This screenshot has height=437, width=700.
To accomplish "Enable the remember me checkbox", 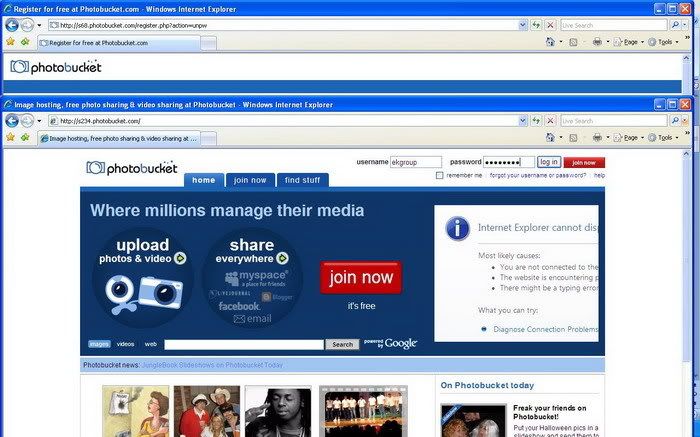I will (x=440, y=175).
